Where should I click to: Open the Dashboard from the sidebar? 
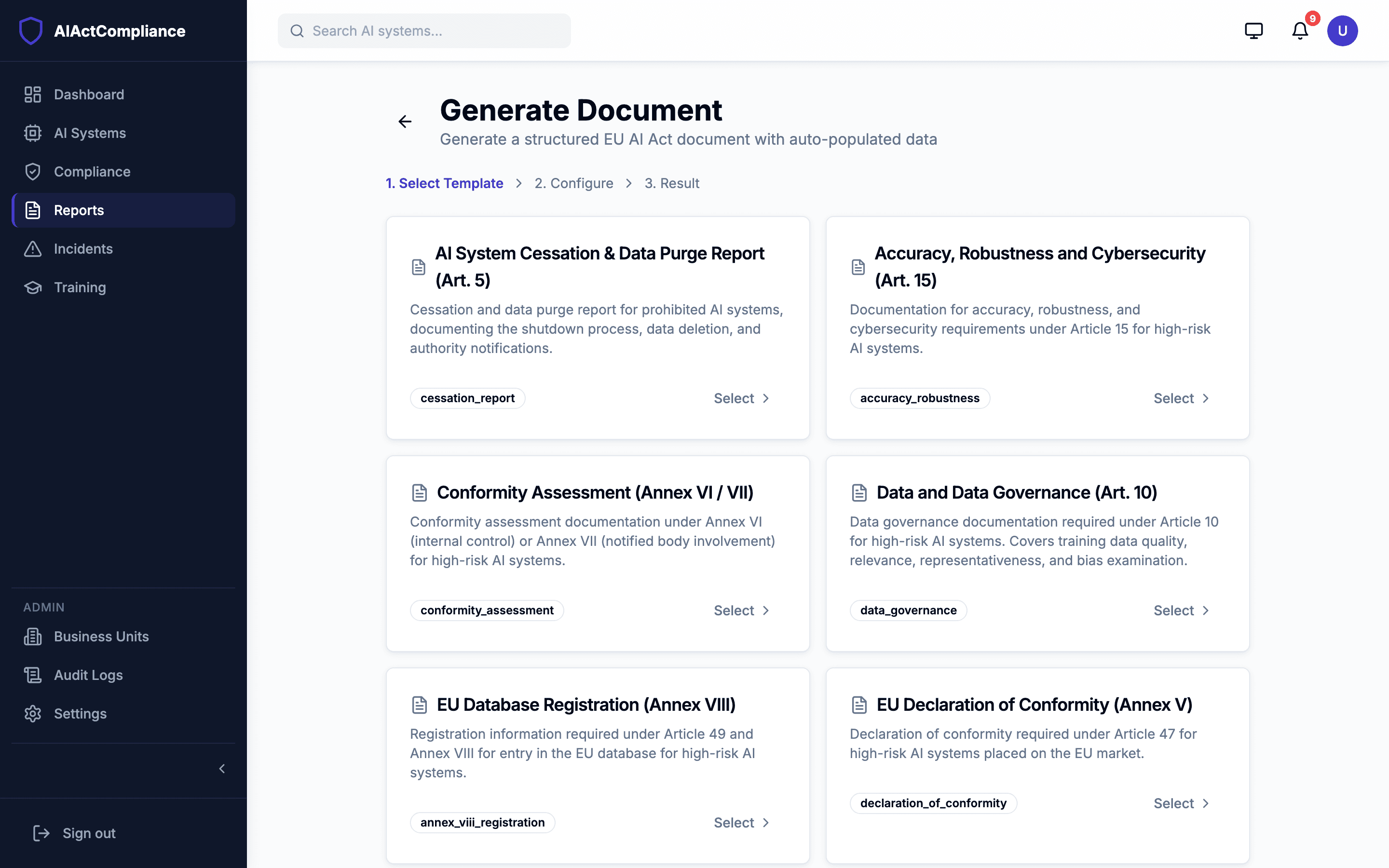coord(89,94)
